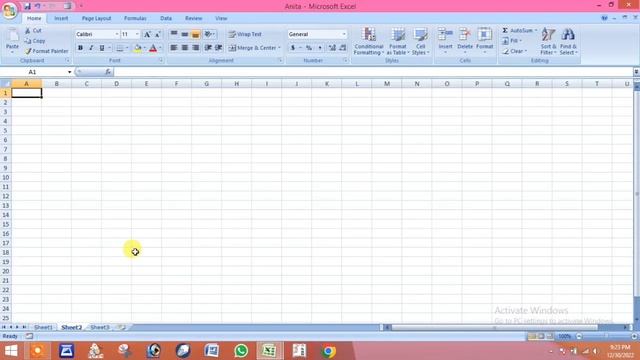This screenshot has width=640, height=360.
Task: Increase the cell indent
Action: coord(219,48)
